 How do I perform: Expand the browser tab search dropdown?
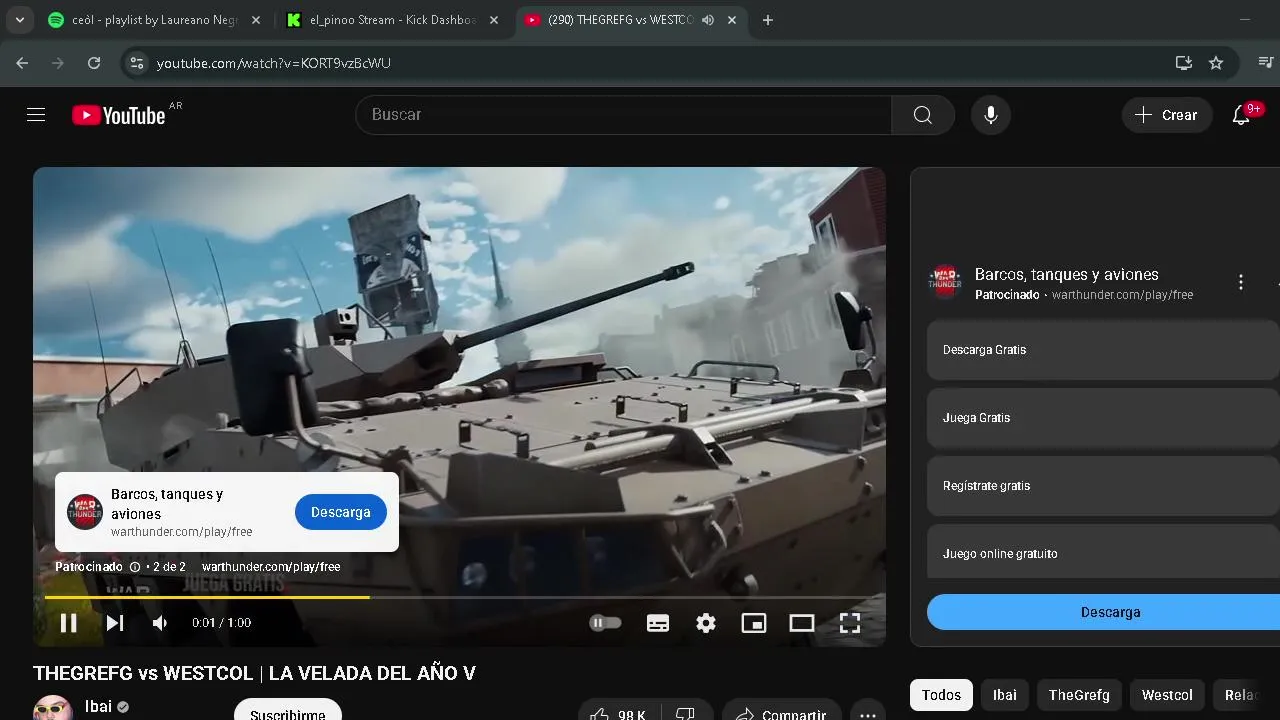point(20,20)
